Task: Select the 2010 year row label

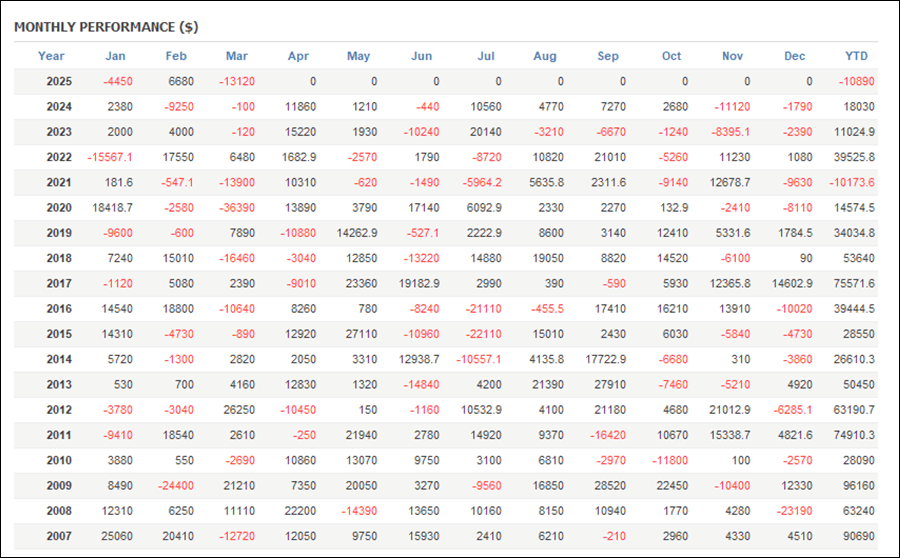Action: (x=59, y=460)
